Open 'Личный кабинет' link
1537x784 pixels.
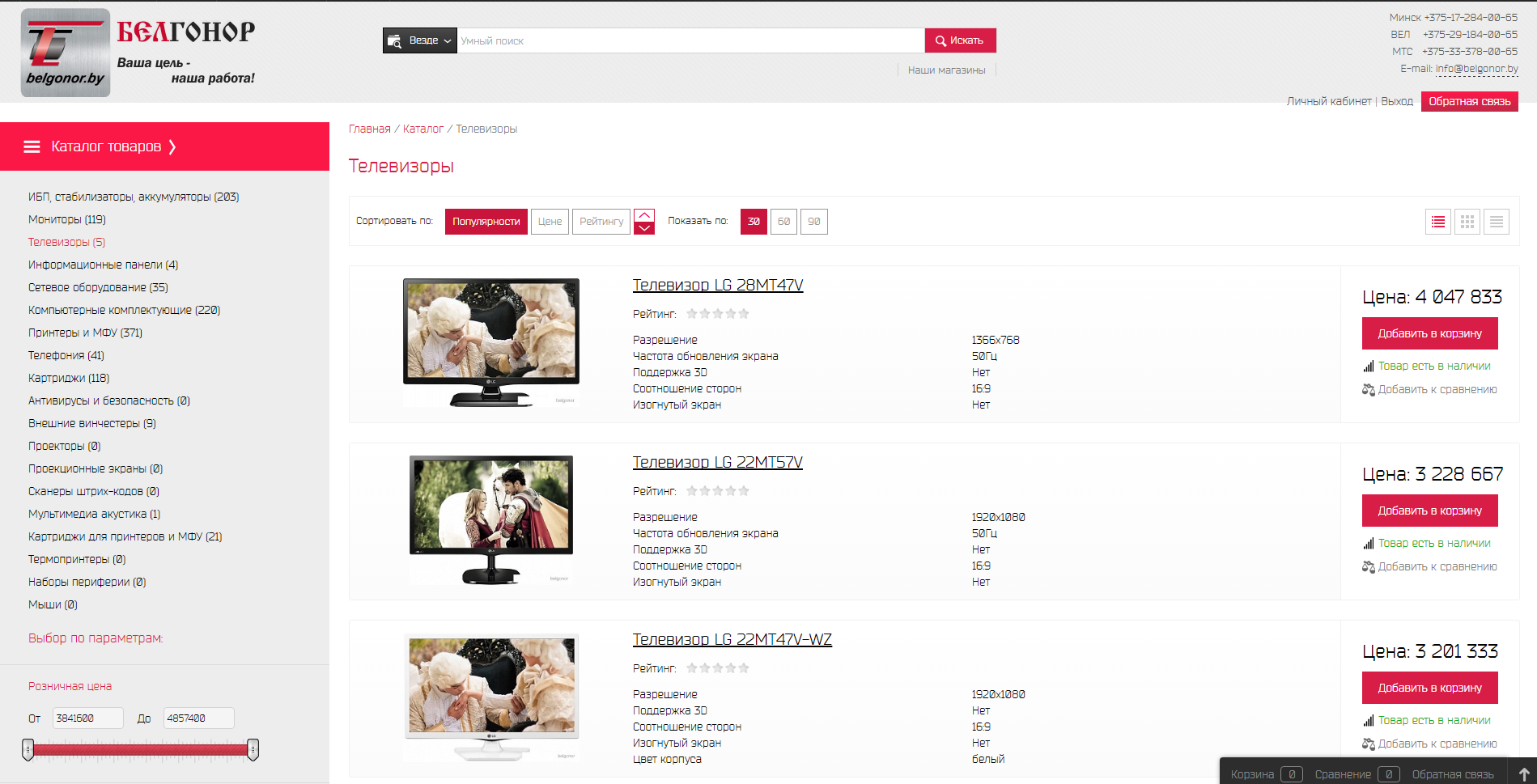[x=1329, y=101]
